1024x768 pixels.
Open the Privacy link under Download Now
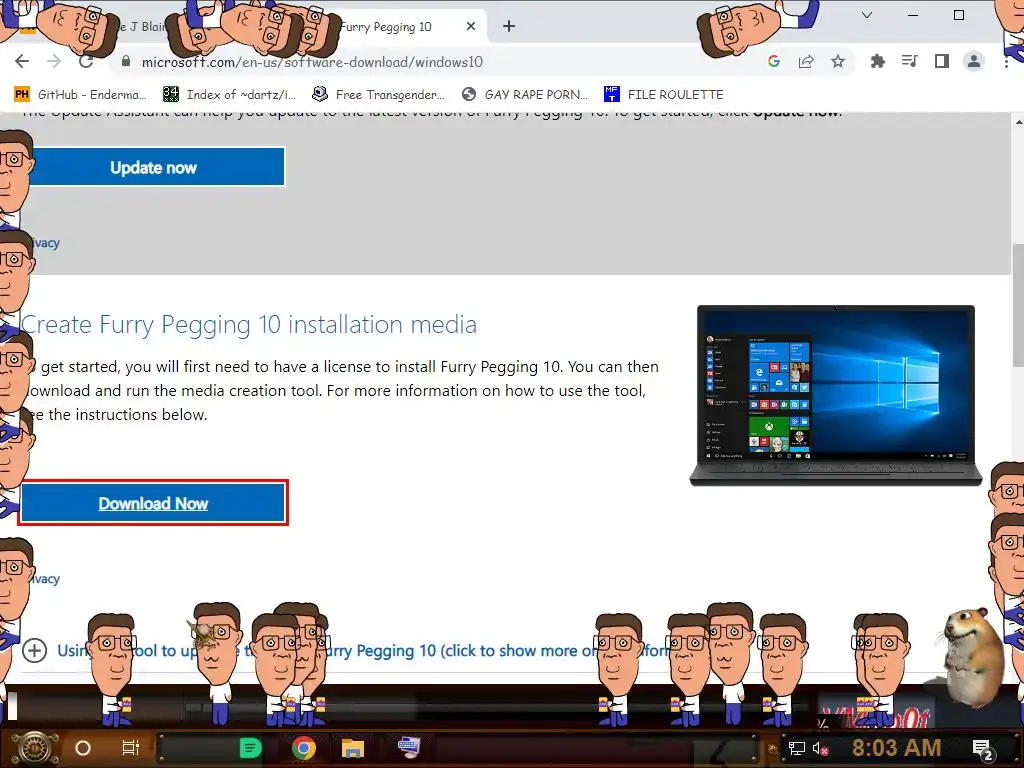tap(44, 579)
